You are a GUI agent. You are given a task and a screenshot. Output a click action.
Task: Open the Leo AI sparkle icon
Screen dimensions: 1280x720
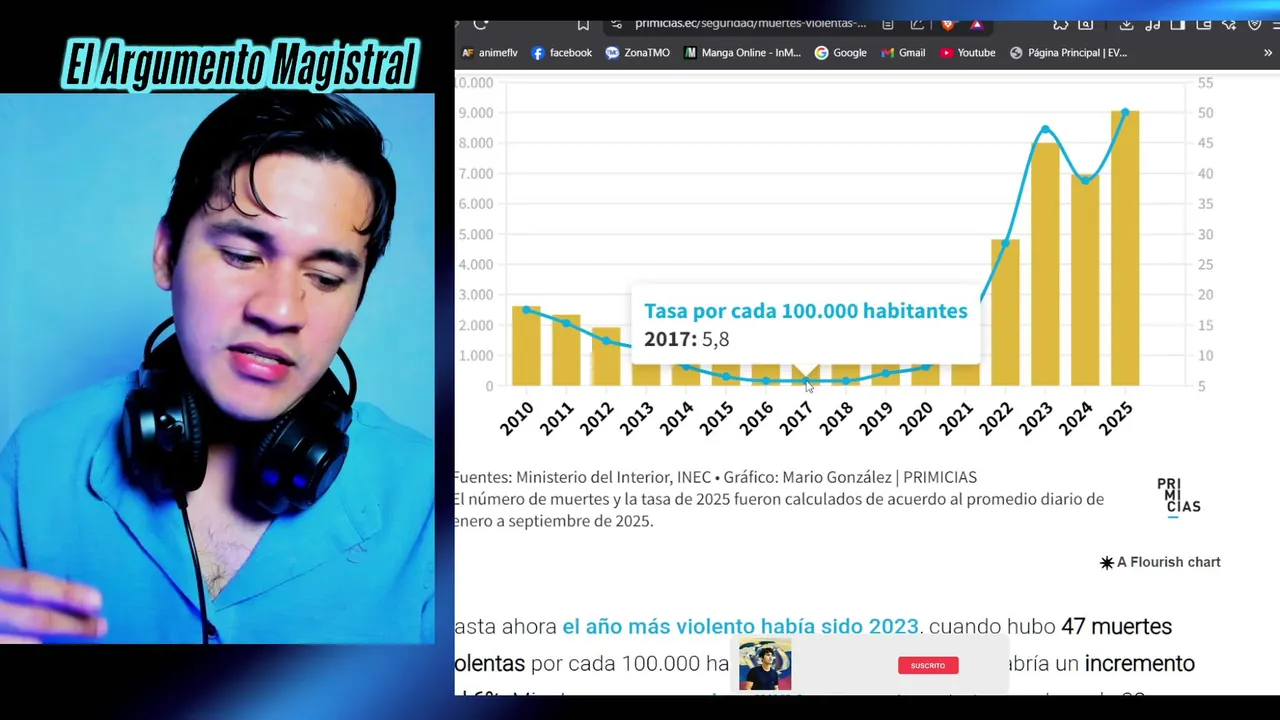[1229, 24]
